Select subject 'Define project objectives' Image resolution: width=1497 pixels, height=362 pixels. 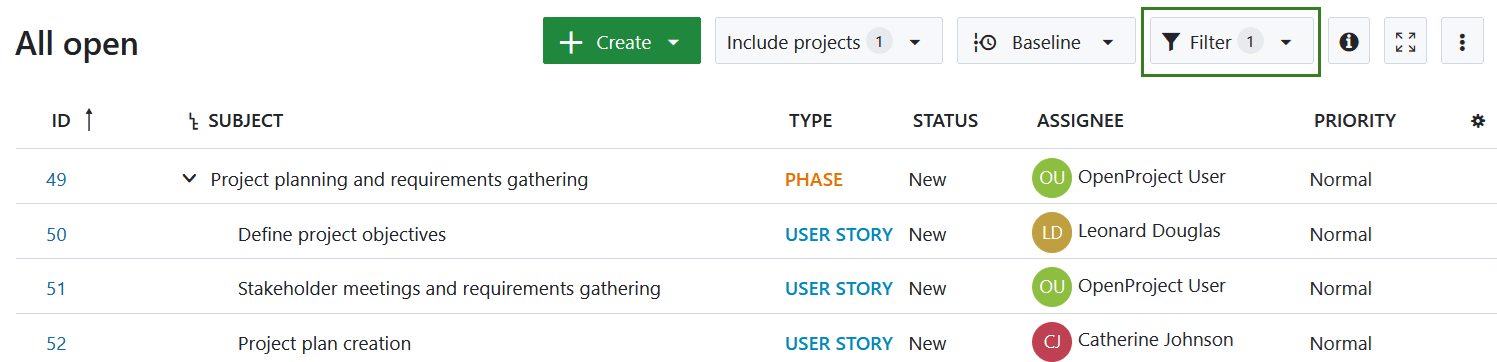click(x=342, y=235)
